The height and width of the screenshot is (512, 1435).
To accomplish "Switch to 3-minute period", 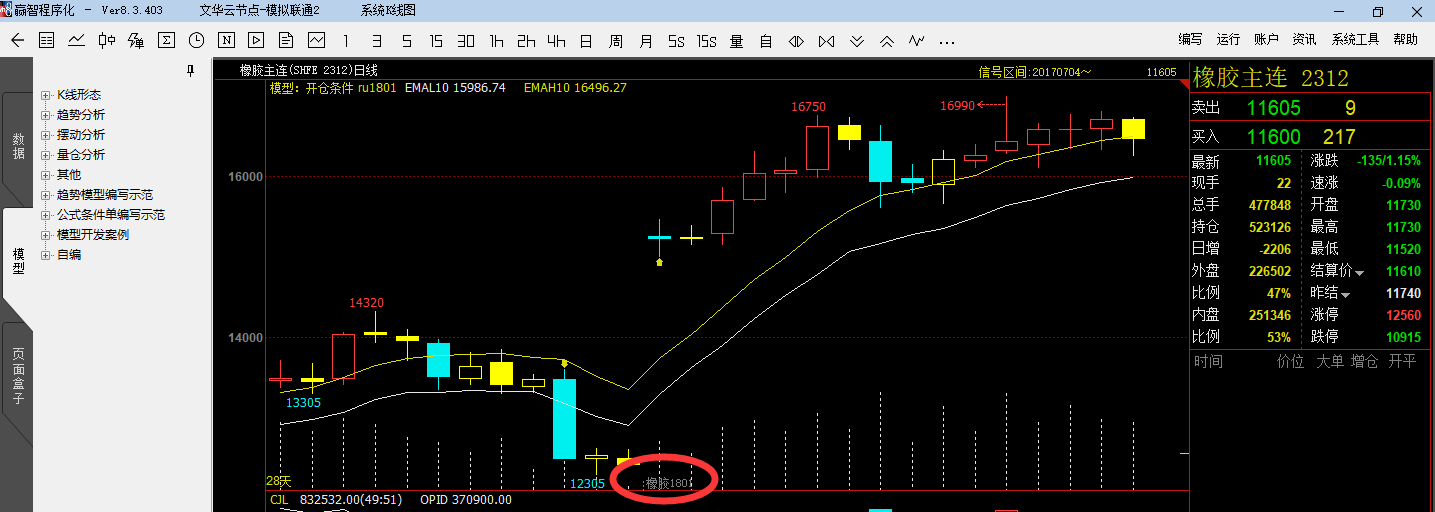I will [x=376, y=41].
